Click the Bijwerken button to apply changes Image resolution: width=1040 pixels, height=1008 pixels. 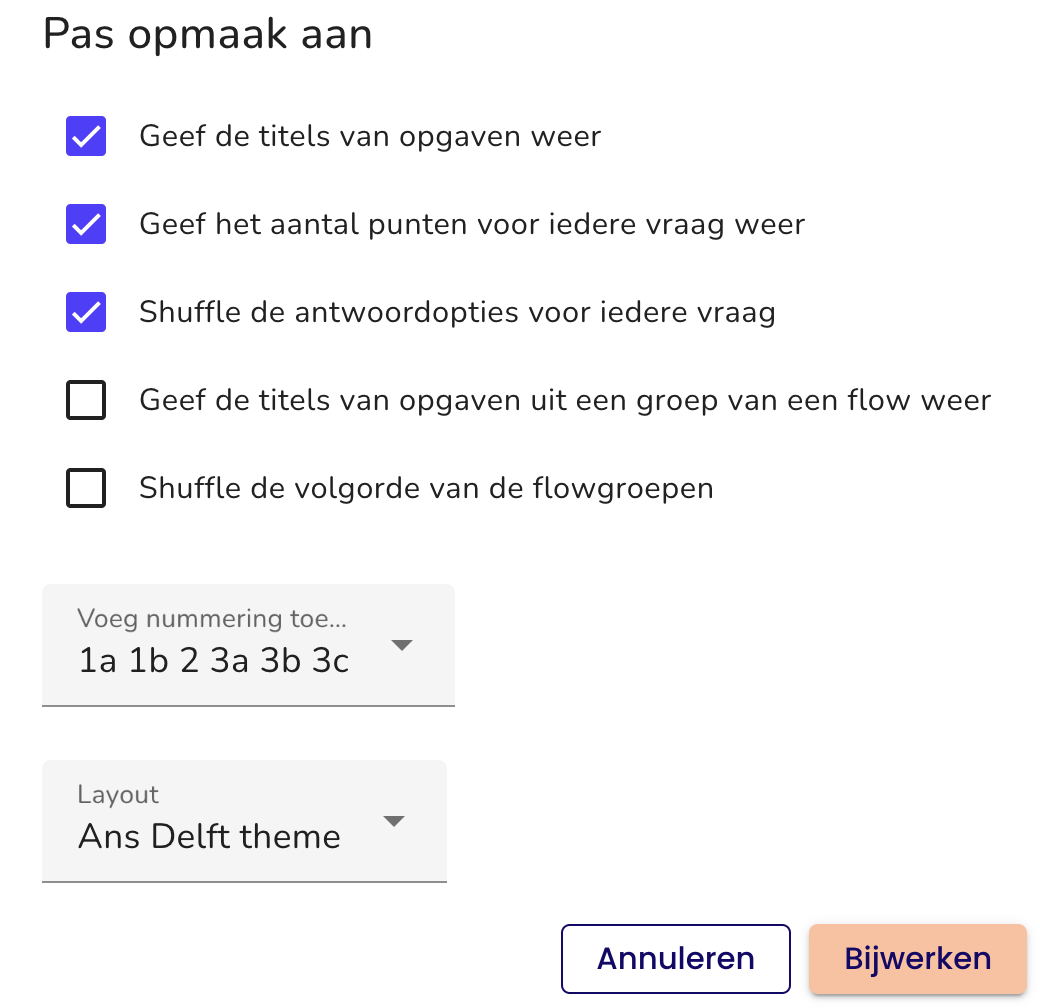coord(917,958)
